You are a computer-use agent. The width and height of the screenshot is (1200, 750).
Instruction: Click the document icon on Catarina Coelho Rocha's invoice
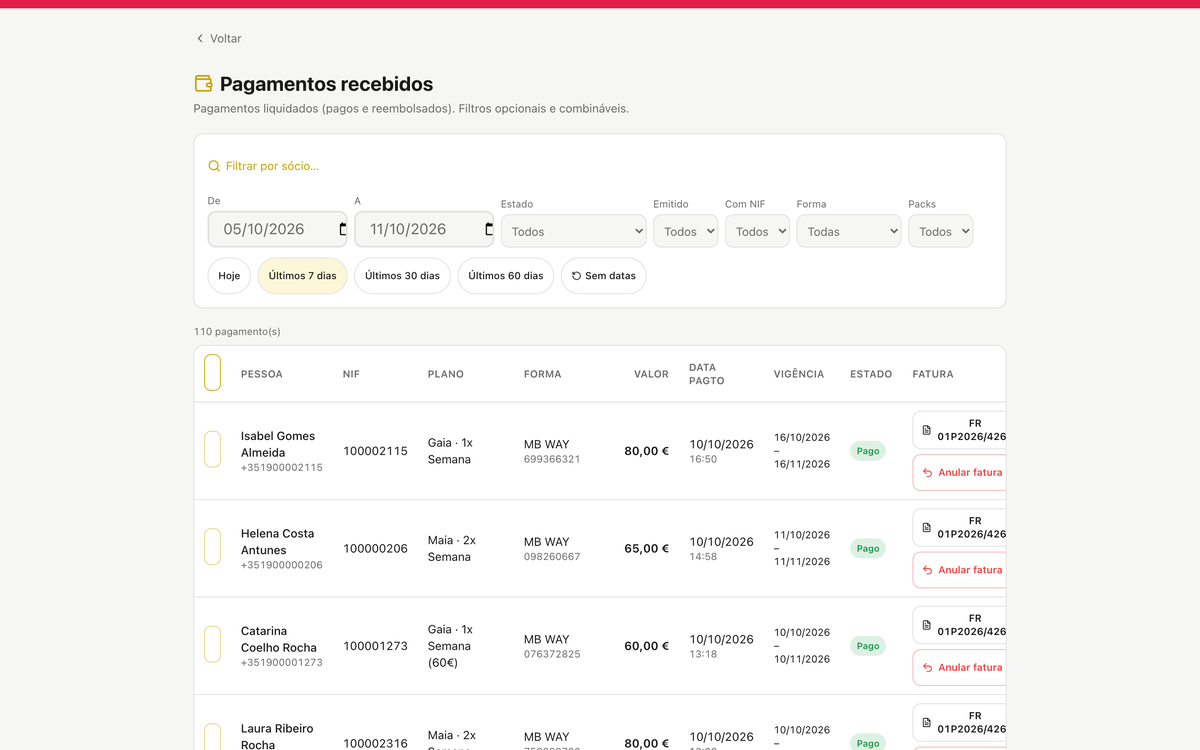click(x=926, y=625)
